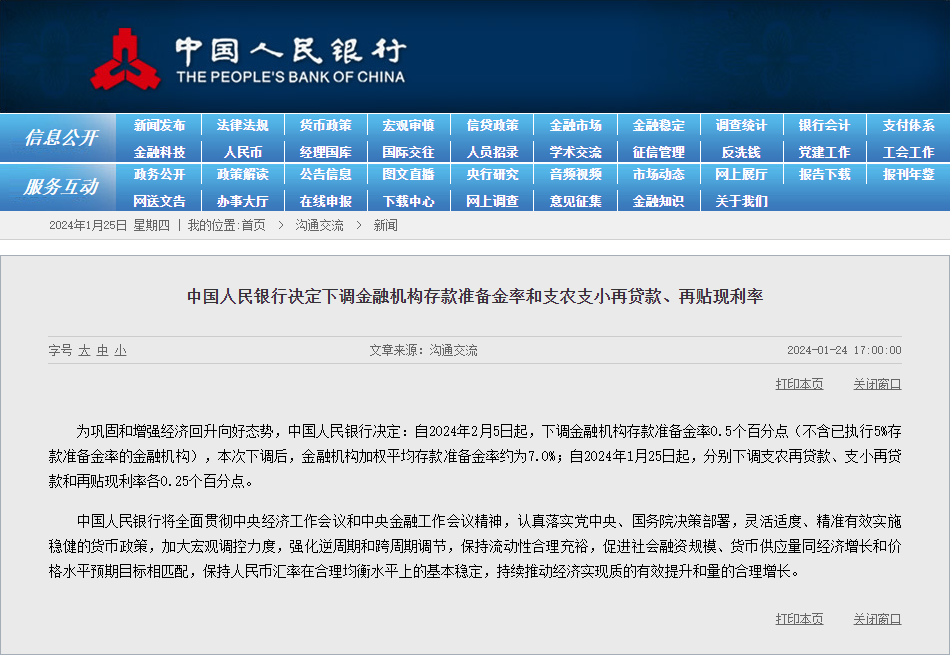This screenshot has width=950, height=655.
Task: Click the top 关闭窗口 link
Action: point(877,384)
